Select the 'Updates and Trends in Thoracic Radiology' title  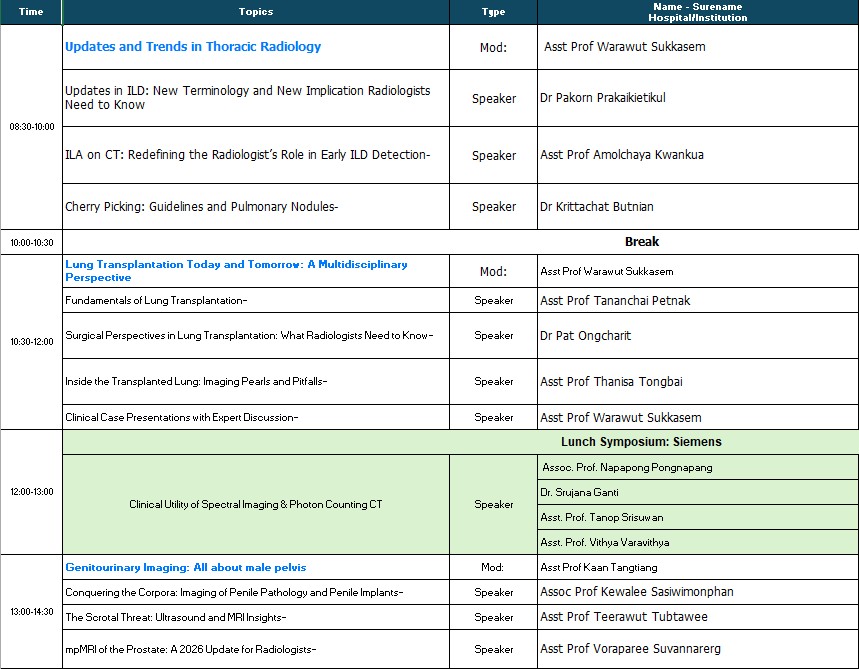pos(193,47)
